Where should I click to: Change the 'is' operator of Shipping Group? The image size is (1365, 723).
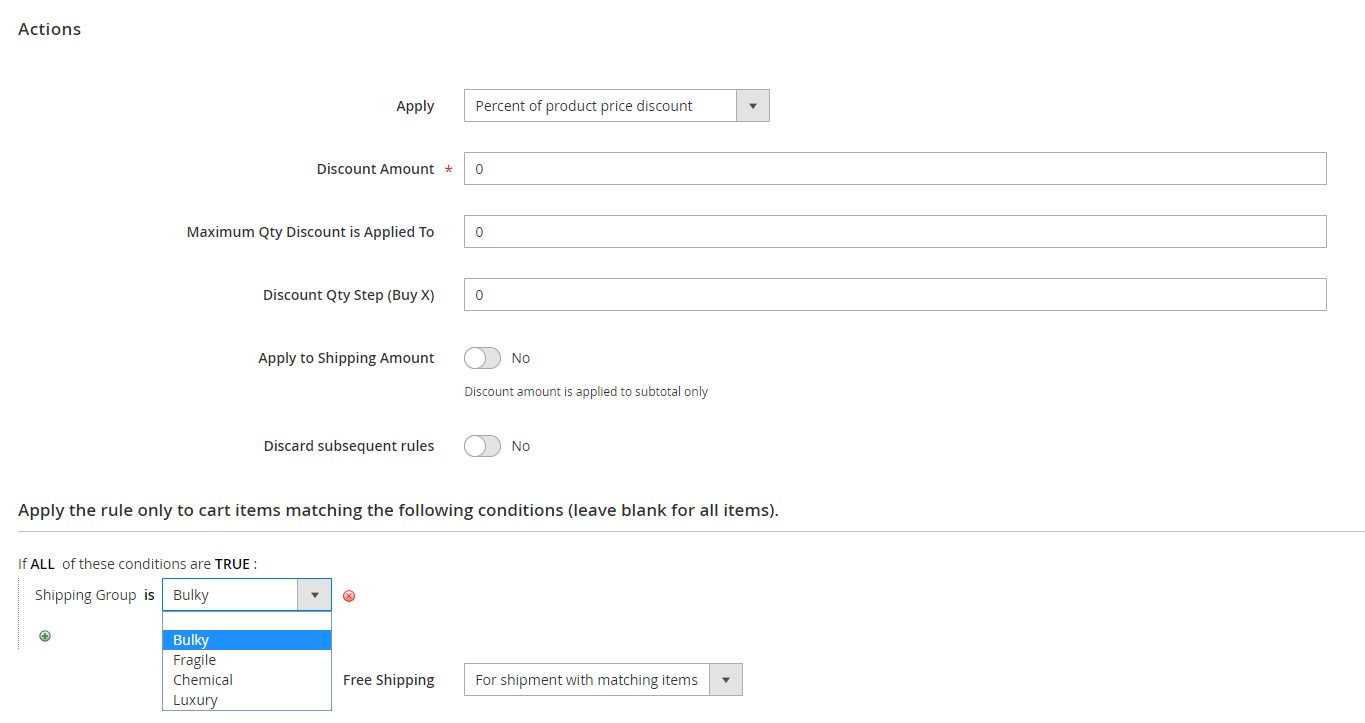click(x=149, y=595)
